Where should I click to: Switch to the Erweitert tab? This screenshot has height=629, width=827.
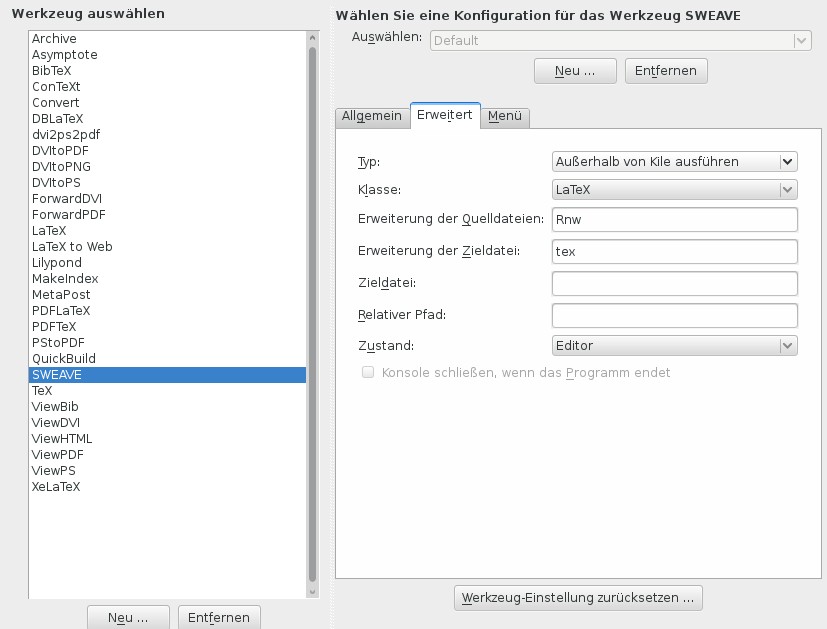[x=445, y=115]
